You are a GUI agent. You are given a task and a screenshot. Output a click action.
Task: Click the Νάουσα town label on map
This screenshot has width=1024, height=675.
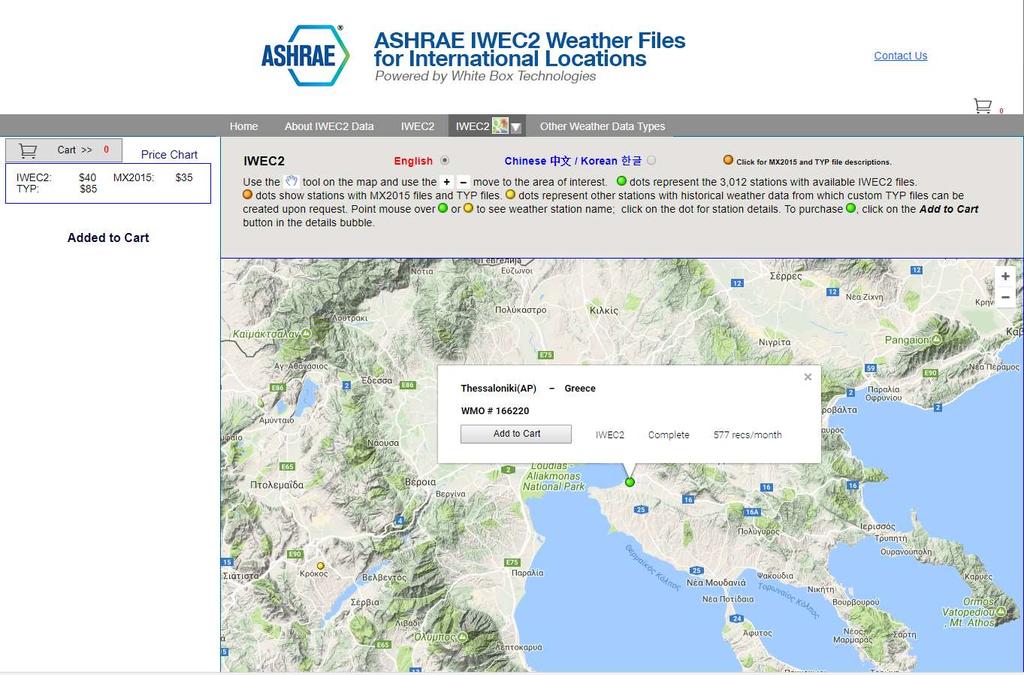tap(383, 443)
